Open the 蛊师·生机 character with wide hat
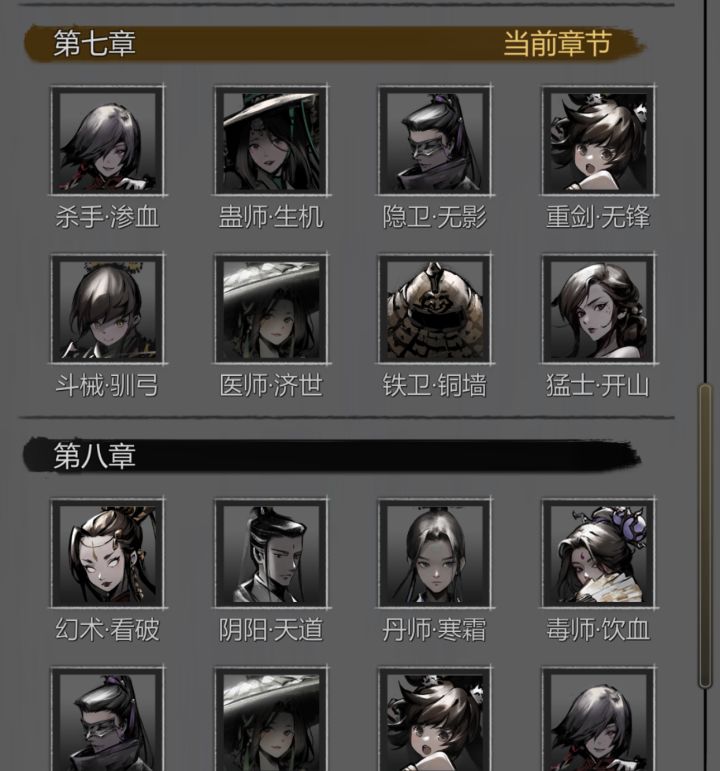The height and width of the screenshot is (771, 720). [271, 140]
